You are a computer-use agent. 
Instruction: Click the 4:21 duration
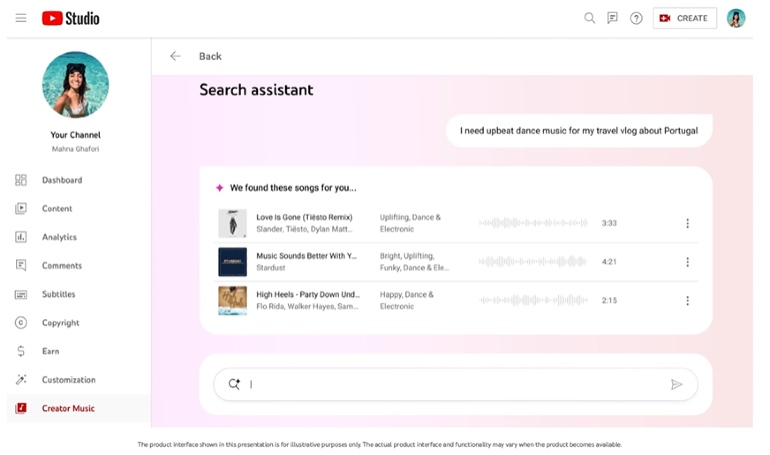[609, 262]
